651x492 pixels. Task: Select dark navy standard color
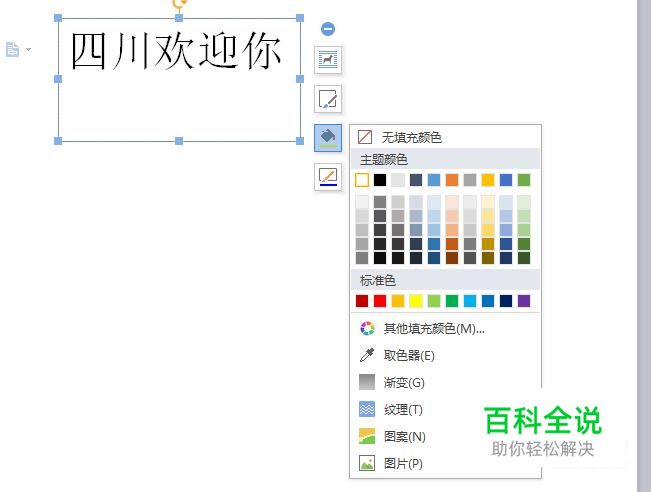coord(506,301)
